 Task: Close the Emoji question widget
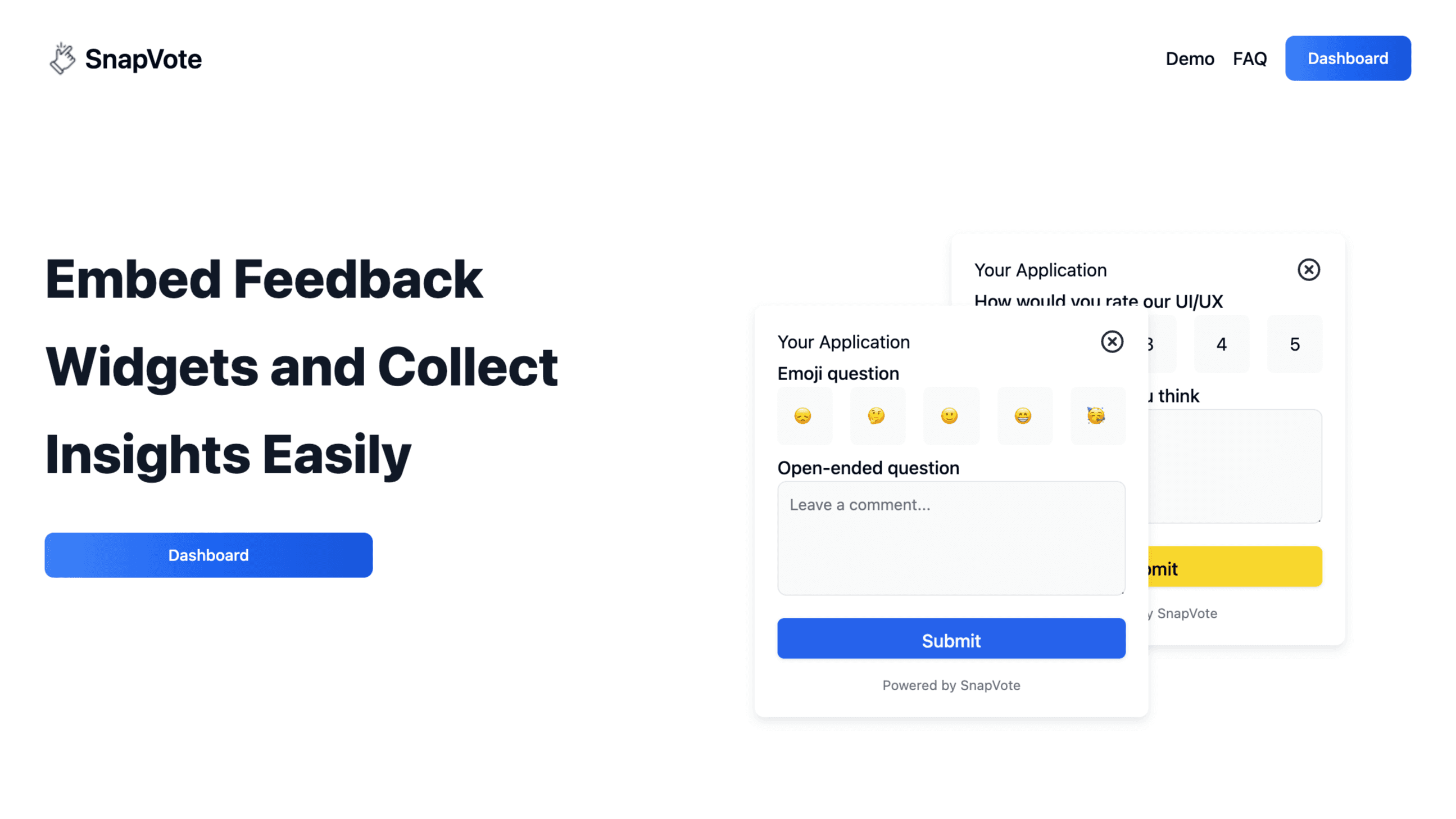click(x=1111, y=341)
